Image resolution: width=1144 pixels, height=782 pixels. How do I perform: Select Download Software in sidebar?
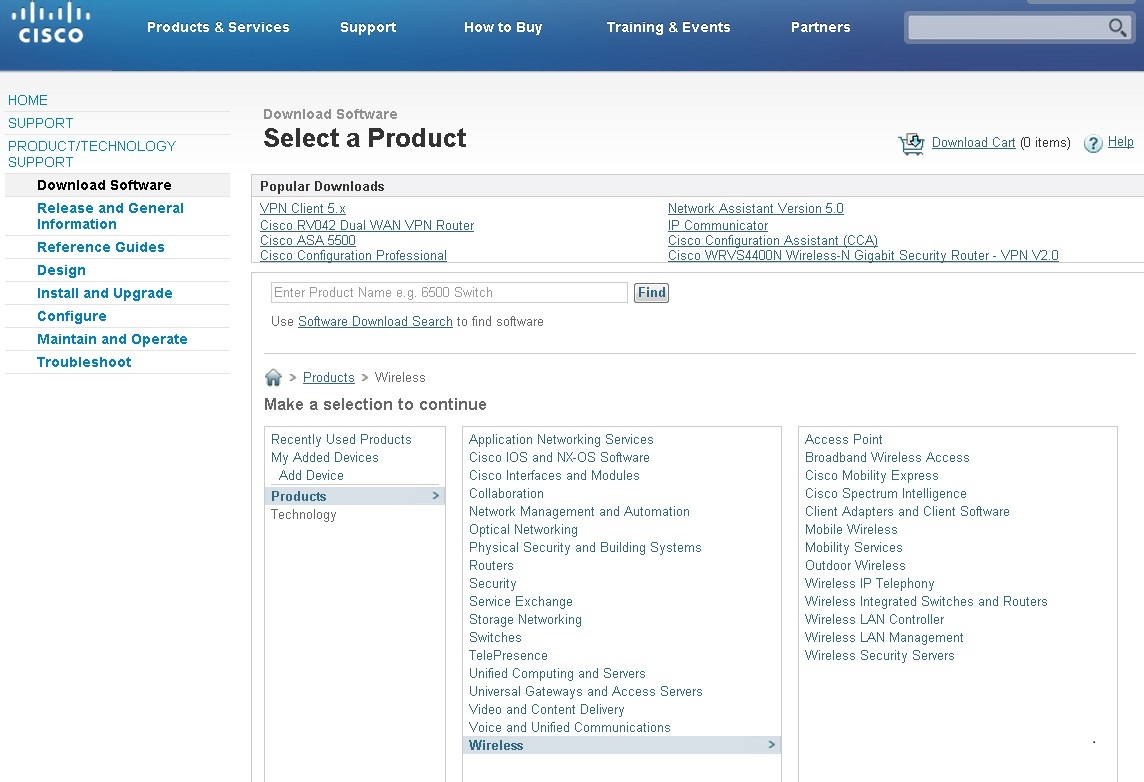click(x=104, y=185)
